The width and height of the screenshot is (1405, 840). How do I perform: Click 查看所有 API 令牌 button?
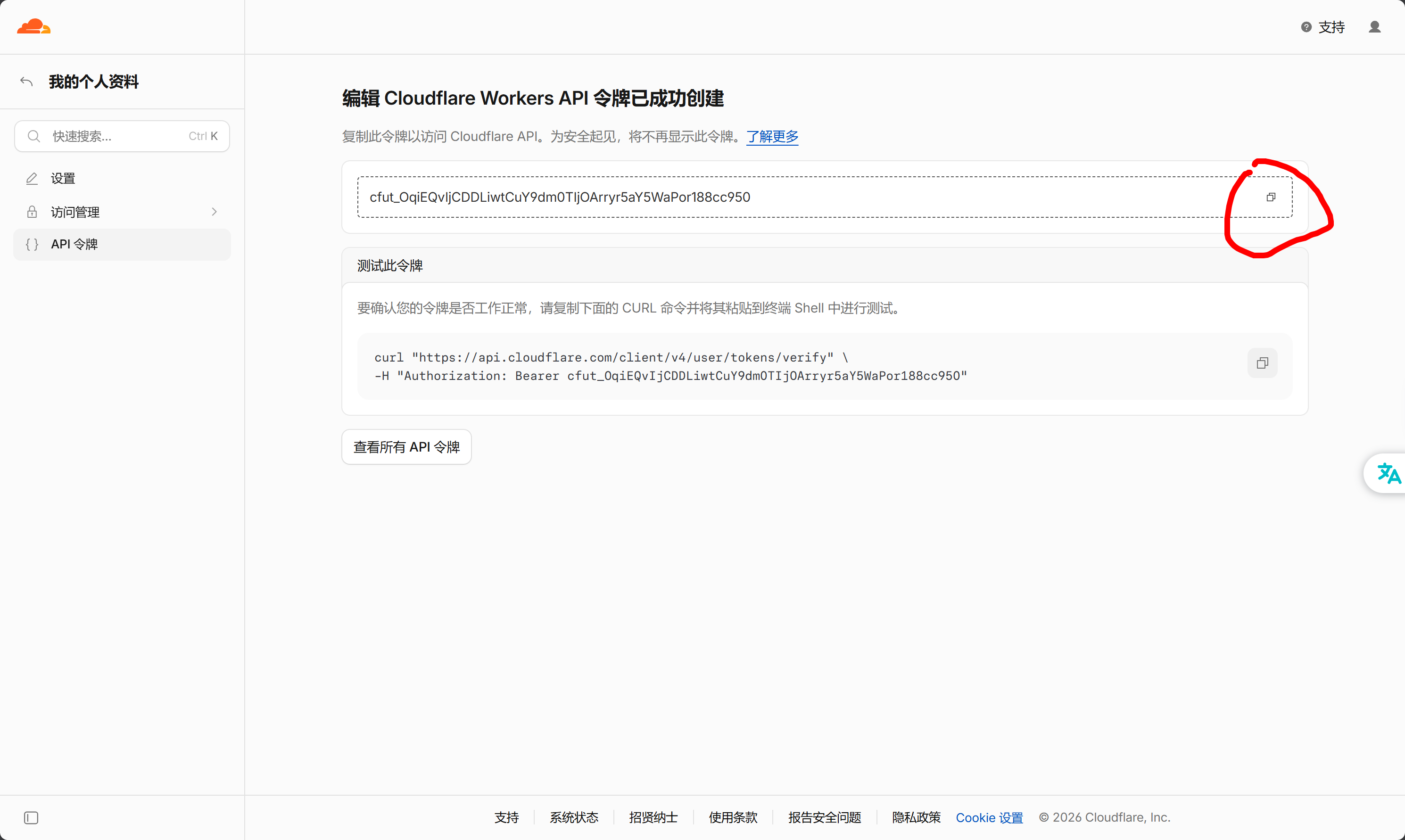406,447
